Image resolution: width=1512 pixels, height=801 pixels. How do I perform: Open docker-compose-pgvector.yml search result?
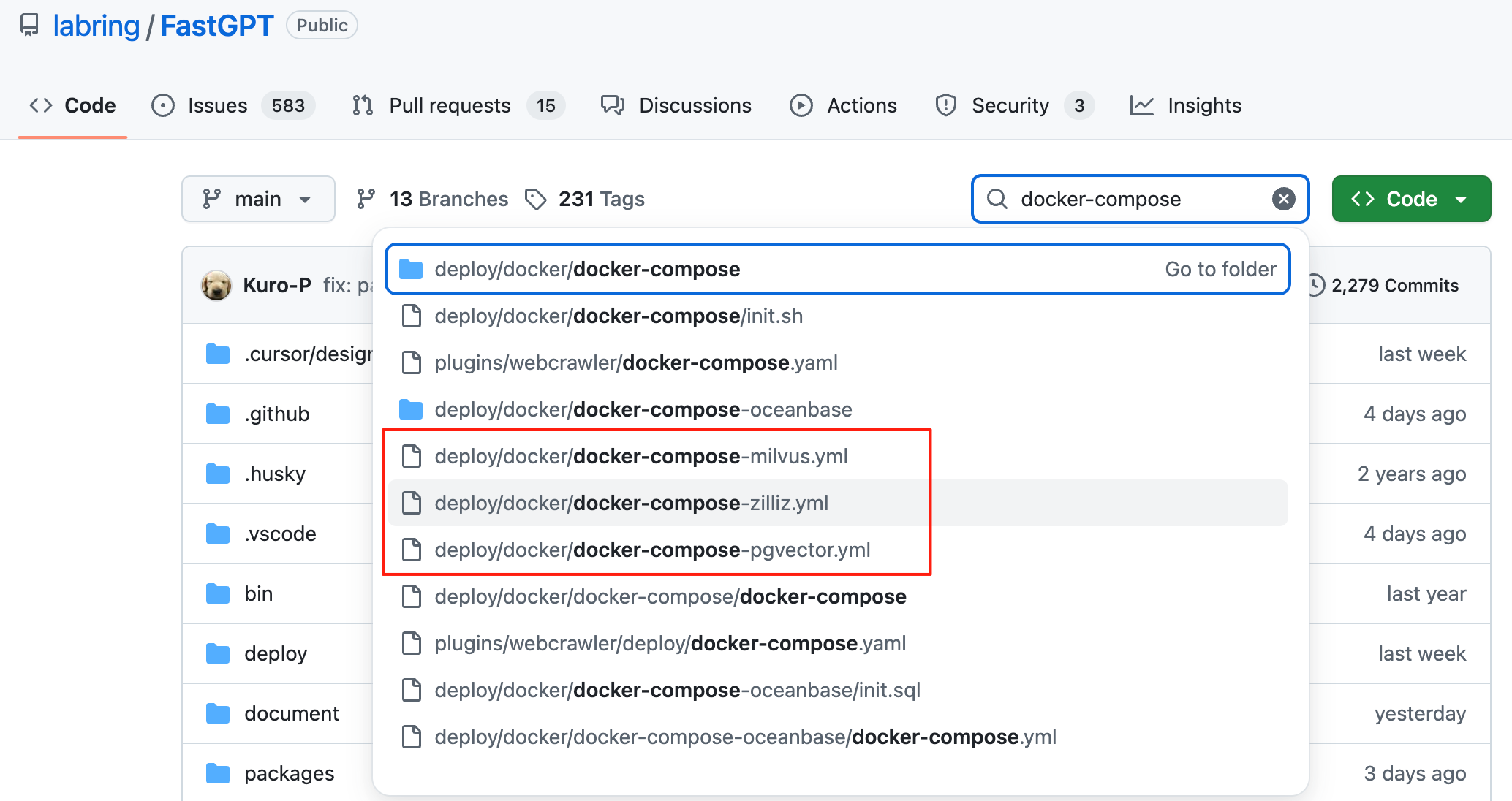click(837, 550)
